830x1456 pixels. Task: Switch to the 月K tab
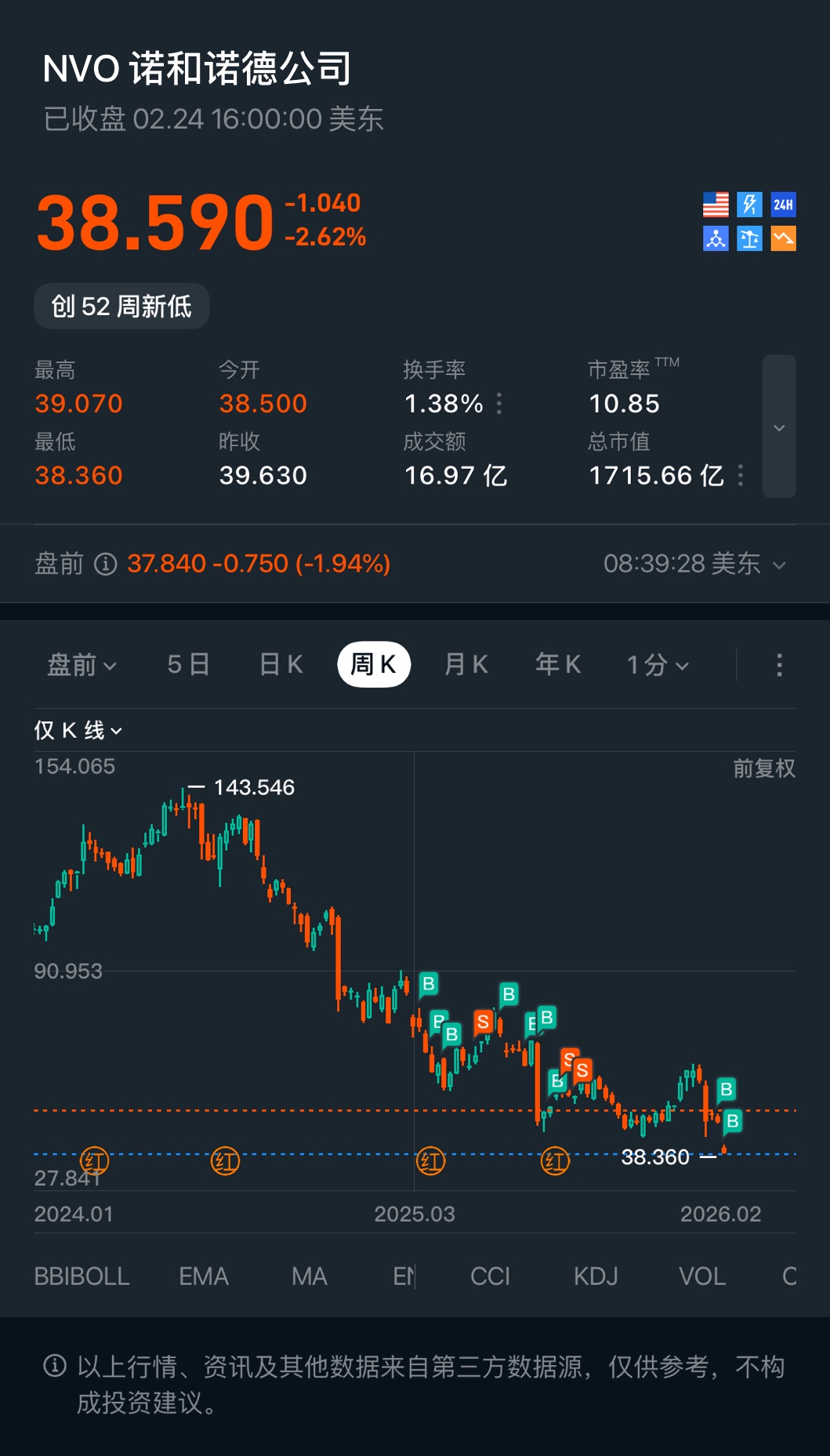tap(466, 665)
